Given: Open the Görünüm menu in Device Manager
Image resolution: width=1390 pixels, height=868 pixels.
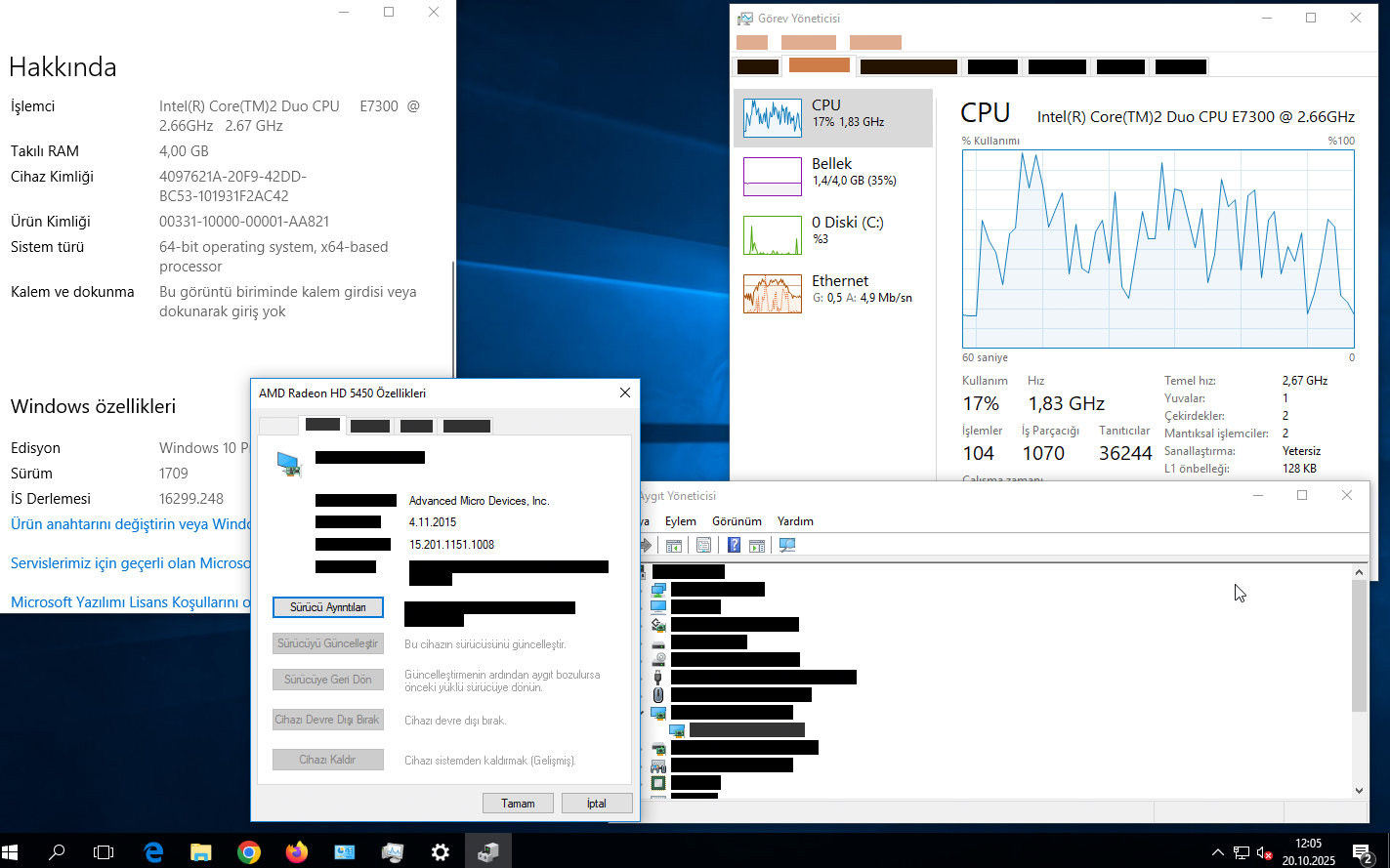Looking at the screenshot, I should (x=737, y=520).
